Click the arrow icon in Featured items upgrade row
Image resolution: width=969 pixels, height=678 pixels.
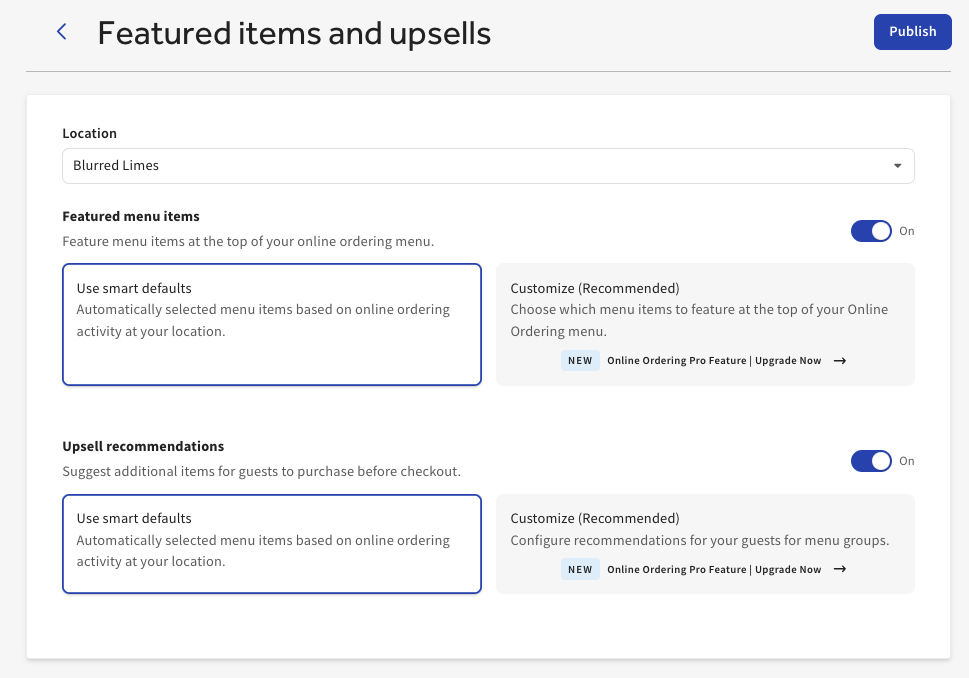[840, 361]
